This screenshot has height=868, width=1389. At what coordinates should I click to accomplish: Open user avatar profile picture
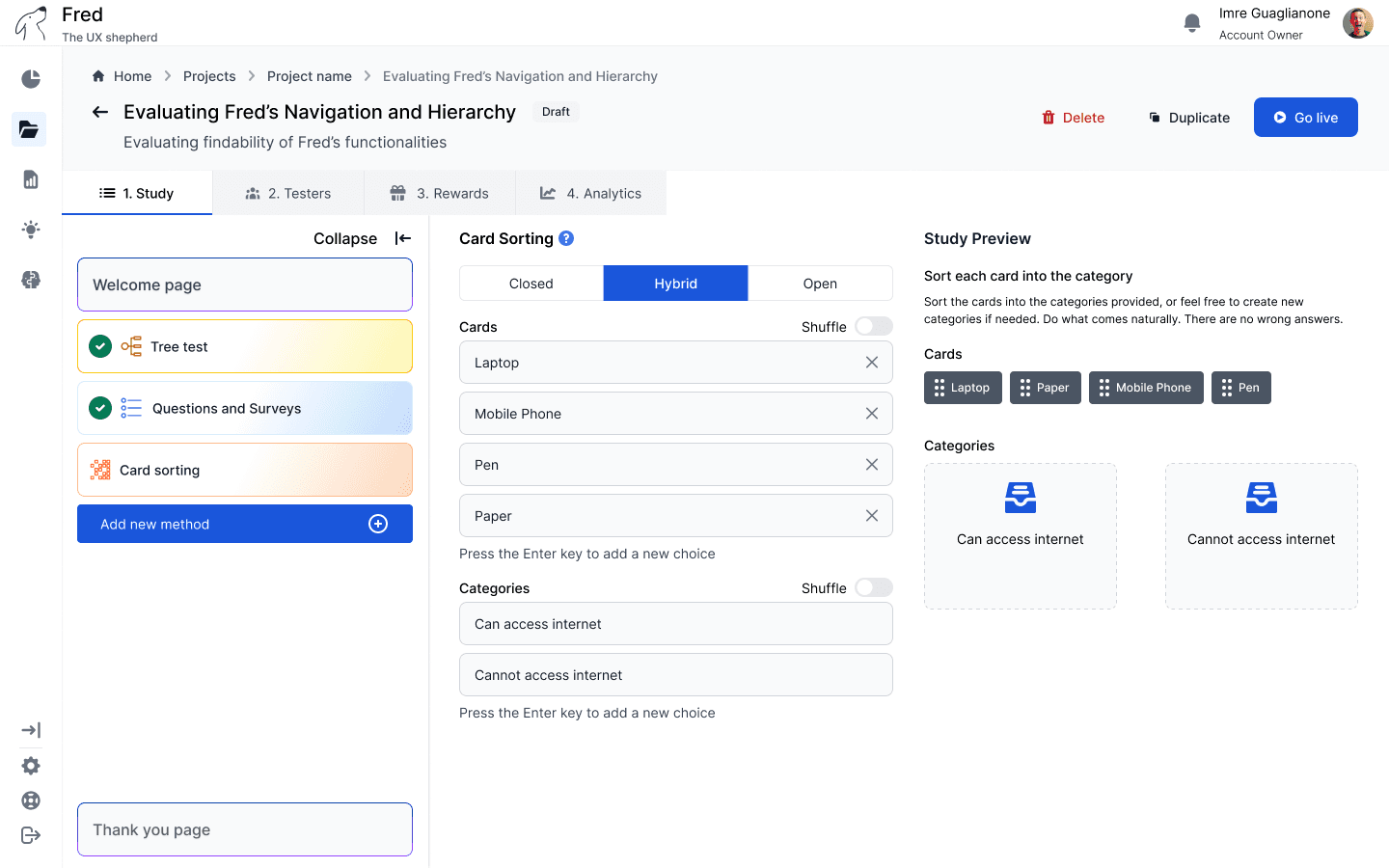(x=1358, y=22)
